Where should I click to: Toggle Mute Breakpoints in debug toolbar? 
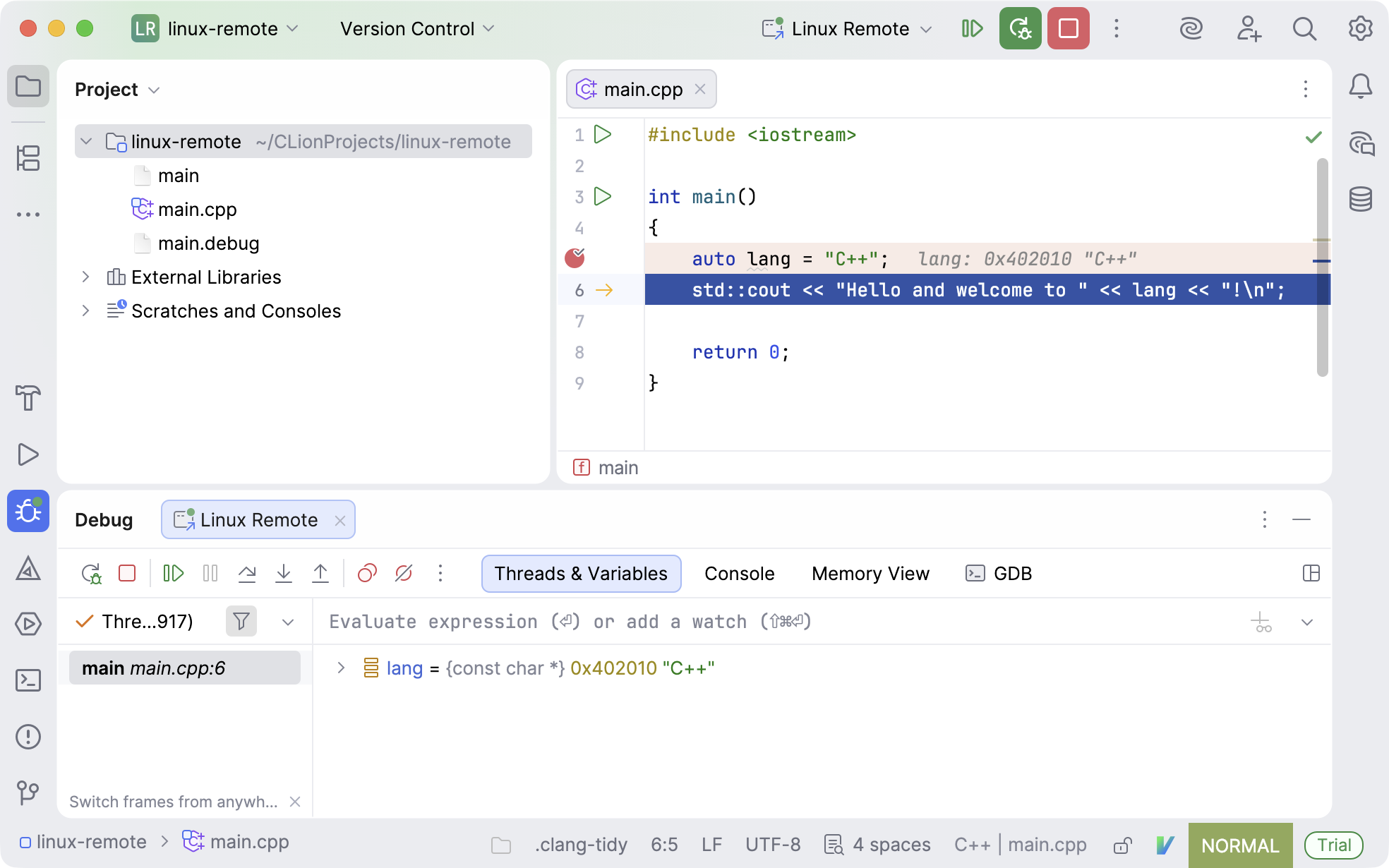tap(404, 573)
